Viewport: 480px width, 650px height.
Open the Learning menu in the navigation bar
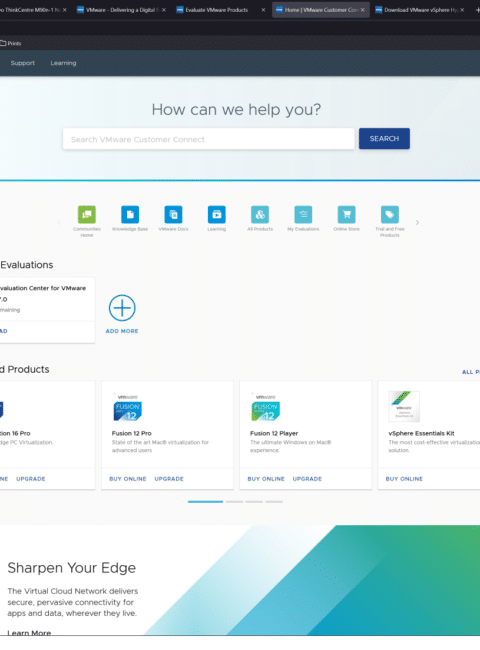coord(63,63)
